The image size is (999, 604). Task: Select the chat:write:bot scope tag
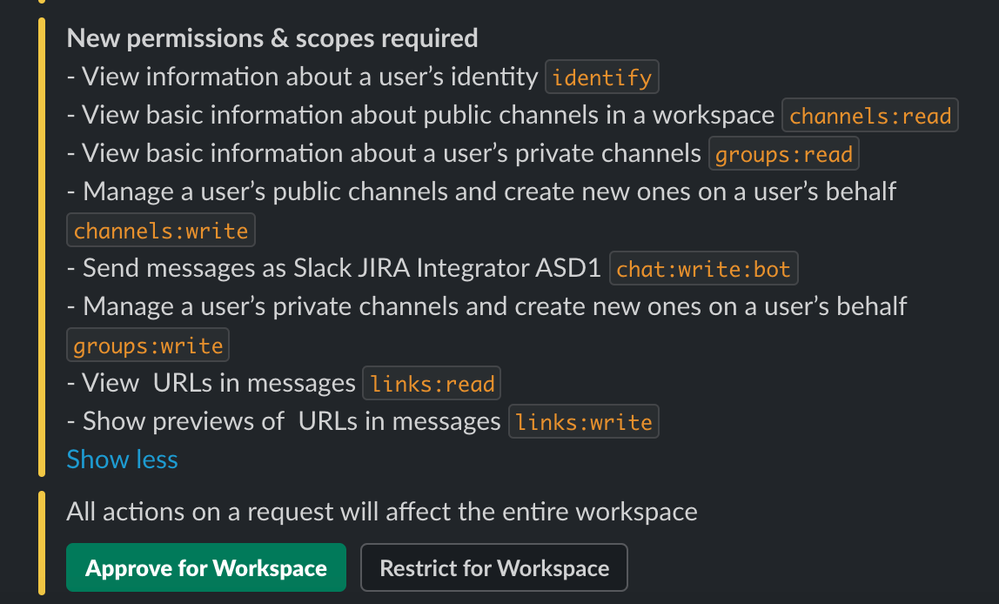click(x=703, y=268)
